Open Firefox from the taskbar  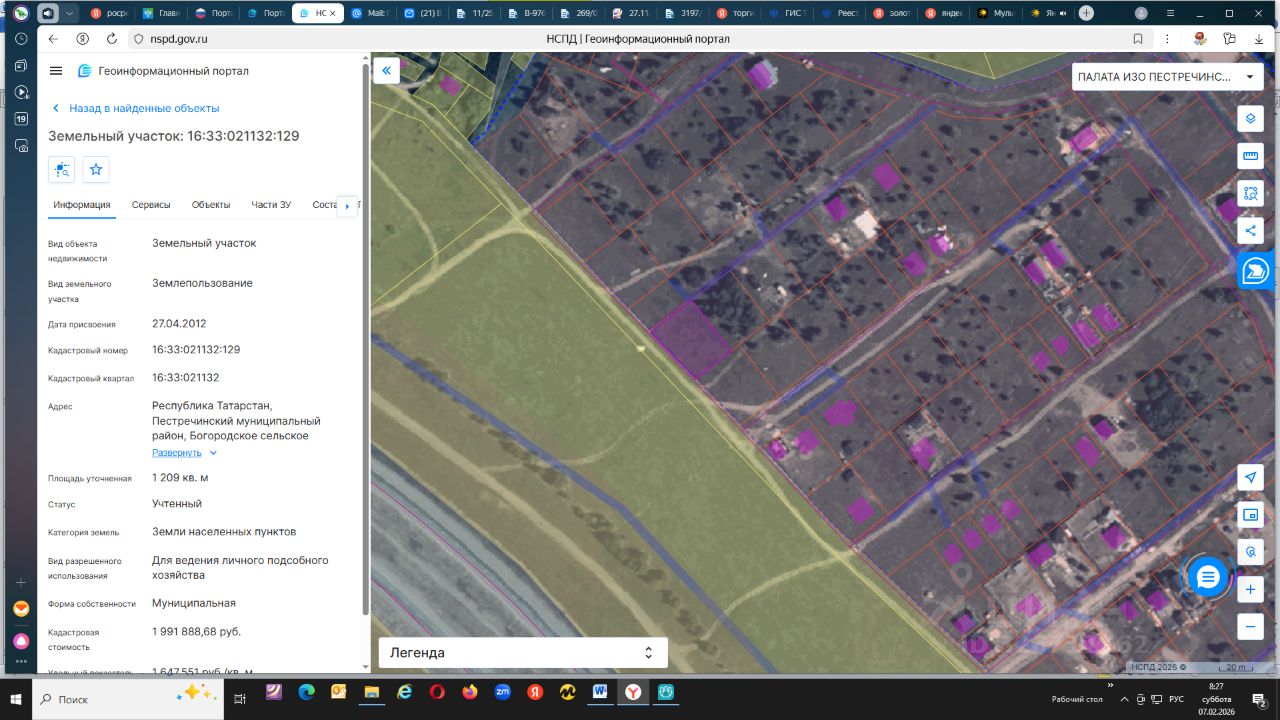pyautogui.click(x=470, y=692)
